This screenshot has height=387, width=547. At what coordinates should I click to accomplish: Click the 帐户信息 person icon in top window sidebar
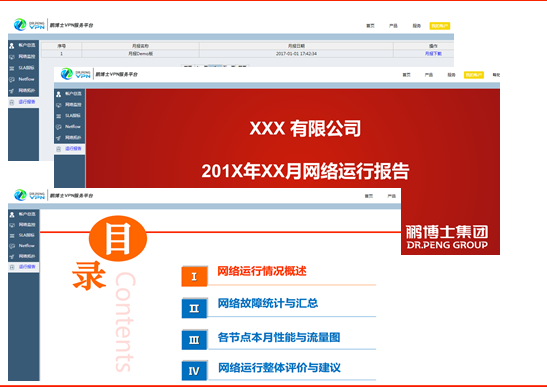pyautogui.click(x=12, y=46)
